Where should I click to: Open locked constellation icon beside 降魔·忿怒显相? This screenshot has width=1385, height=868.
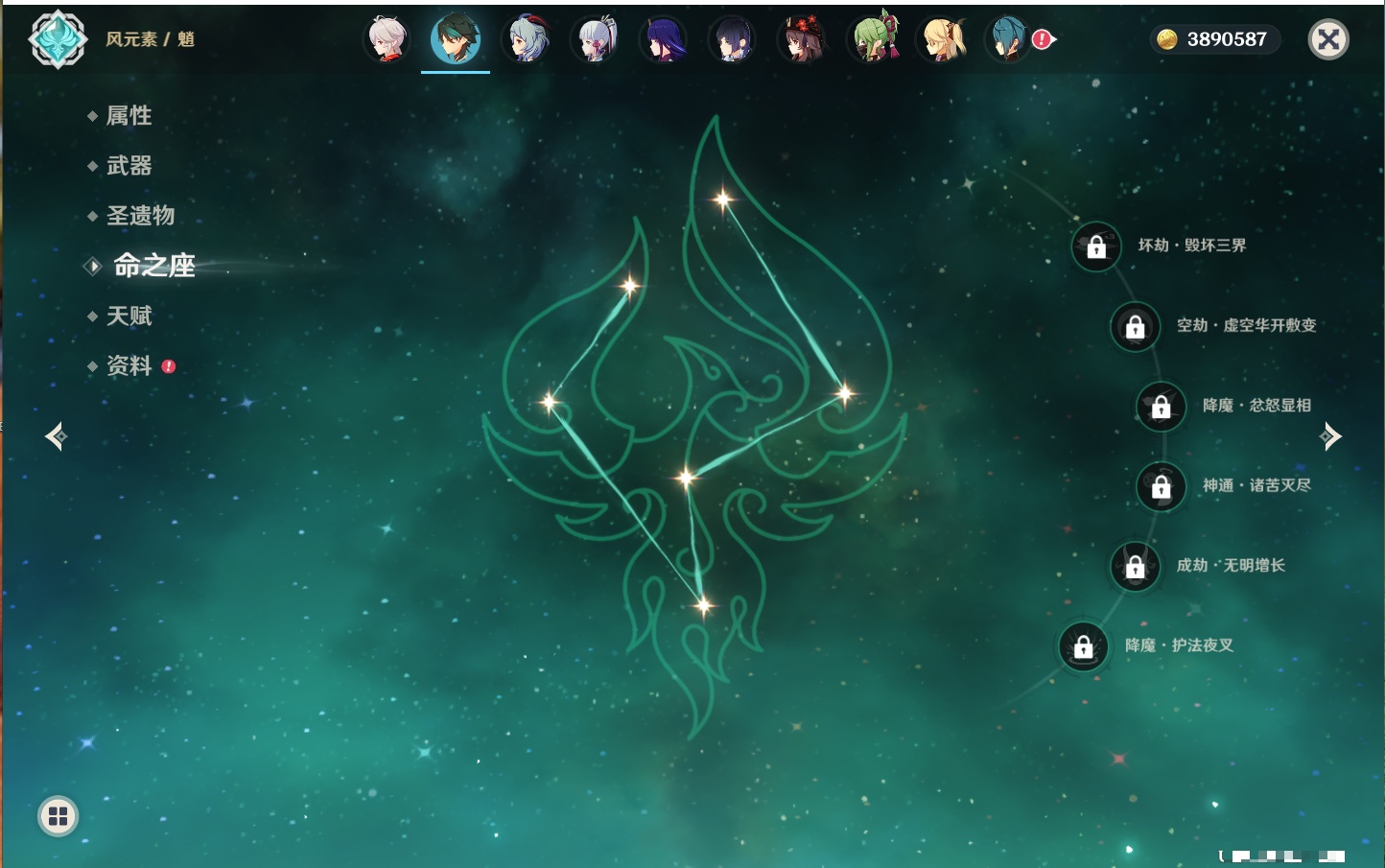click(1162, 406)
